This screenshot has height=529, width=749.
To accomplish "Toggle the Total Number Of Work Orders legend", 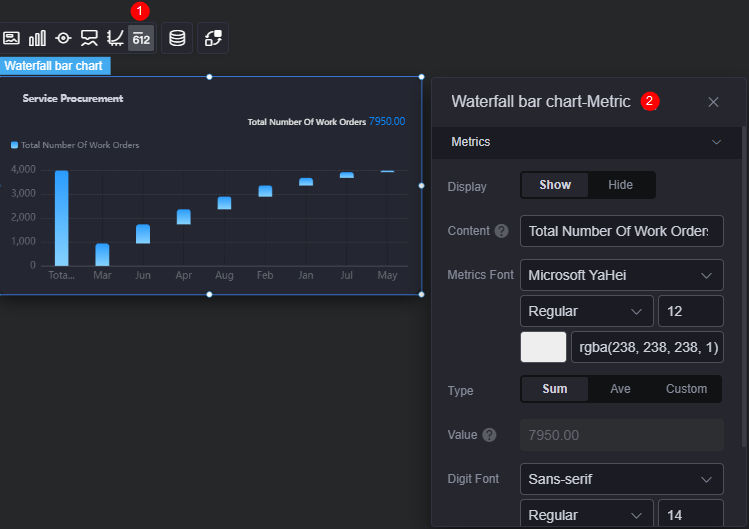I will point(75,145).
